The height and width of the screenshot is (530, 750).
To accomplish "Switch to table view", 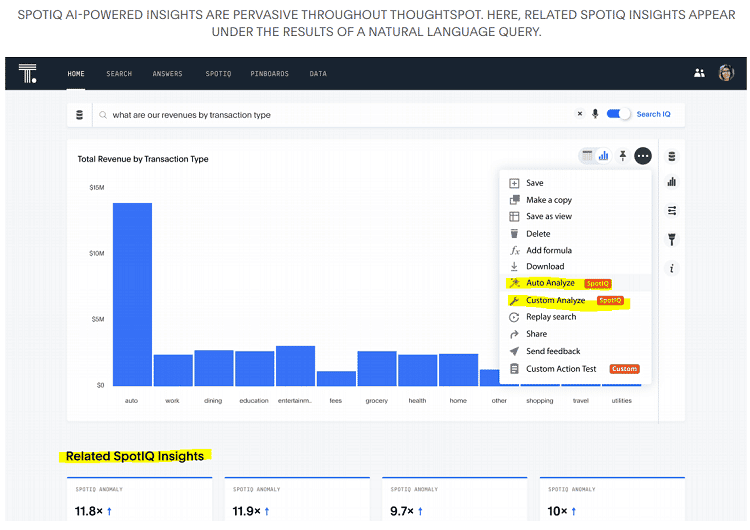I will coord(587,156).
